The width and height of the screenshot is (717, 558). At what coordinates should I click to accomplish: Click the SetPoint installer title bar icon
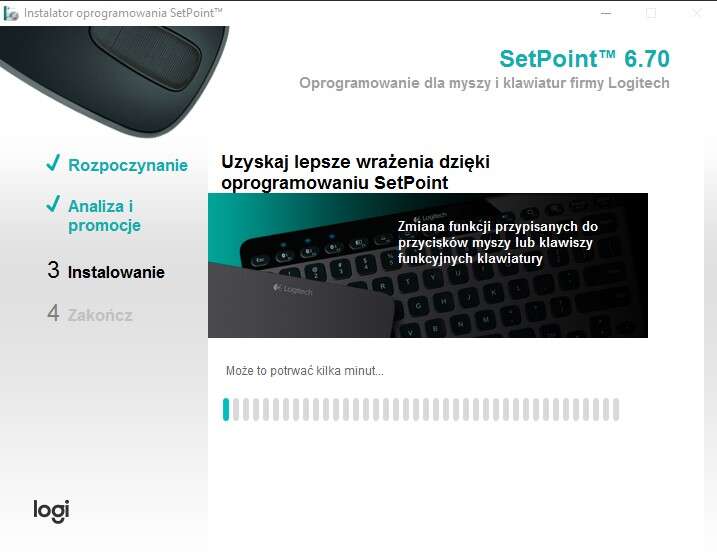(11, 13)
